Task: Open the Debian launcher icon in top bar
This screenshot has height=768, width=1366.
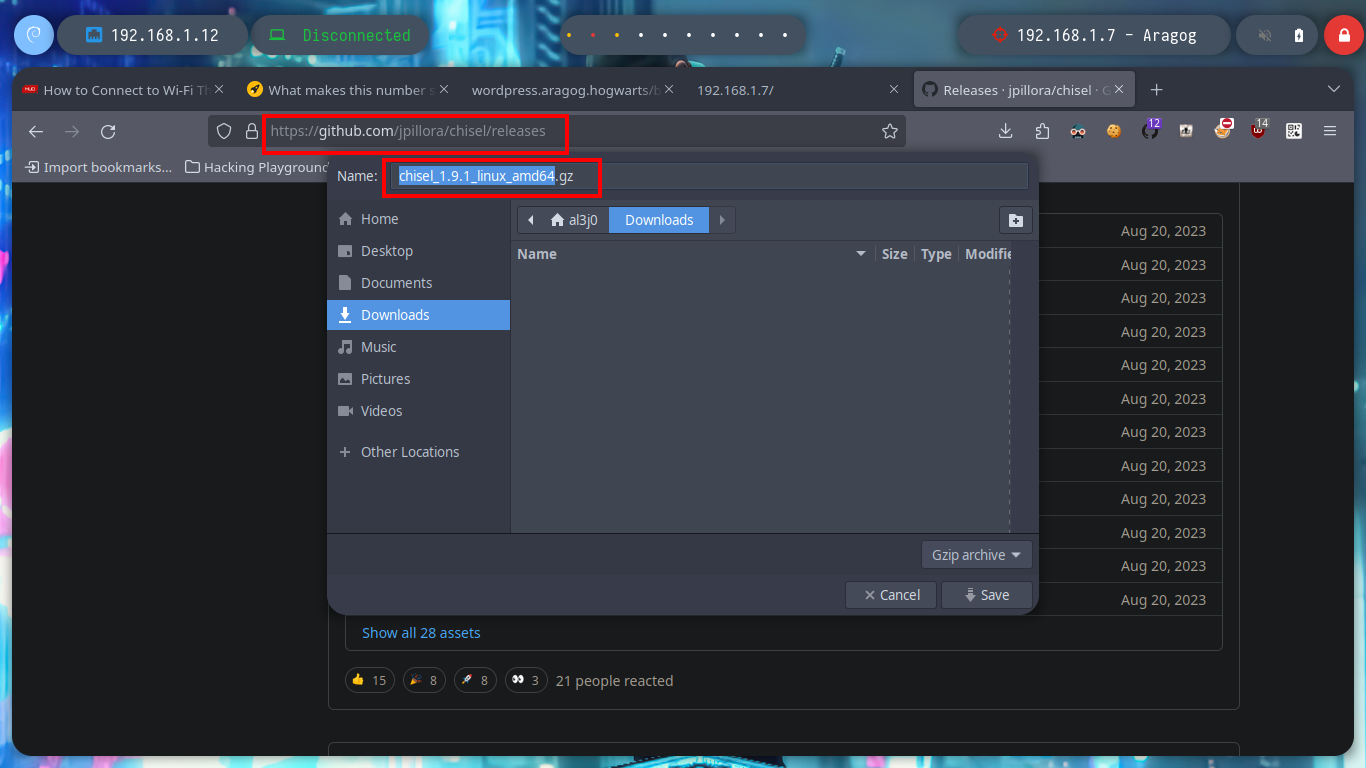Action: coord(33,35)
